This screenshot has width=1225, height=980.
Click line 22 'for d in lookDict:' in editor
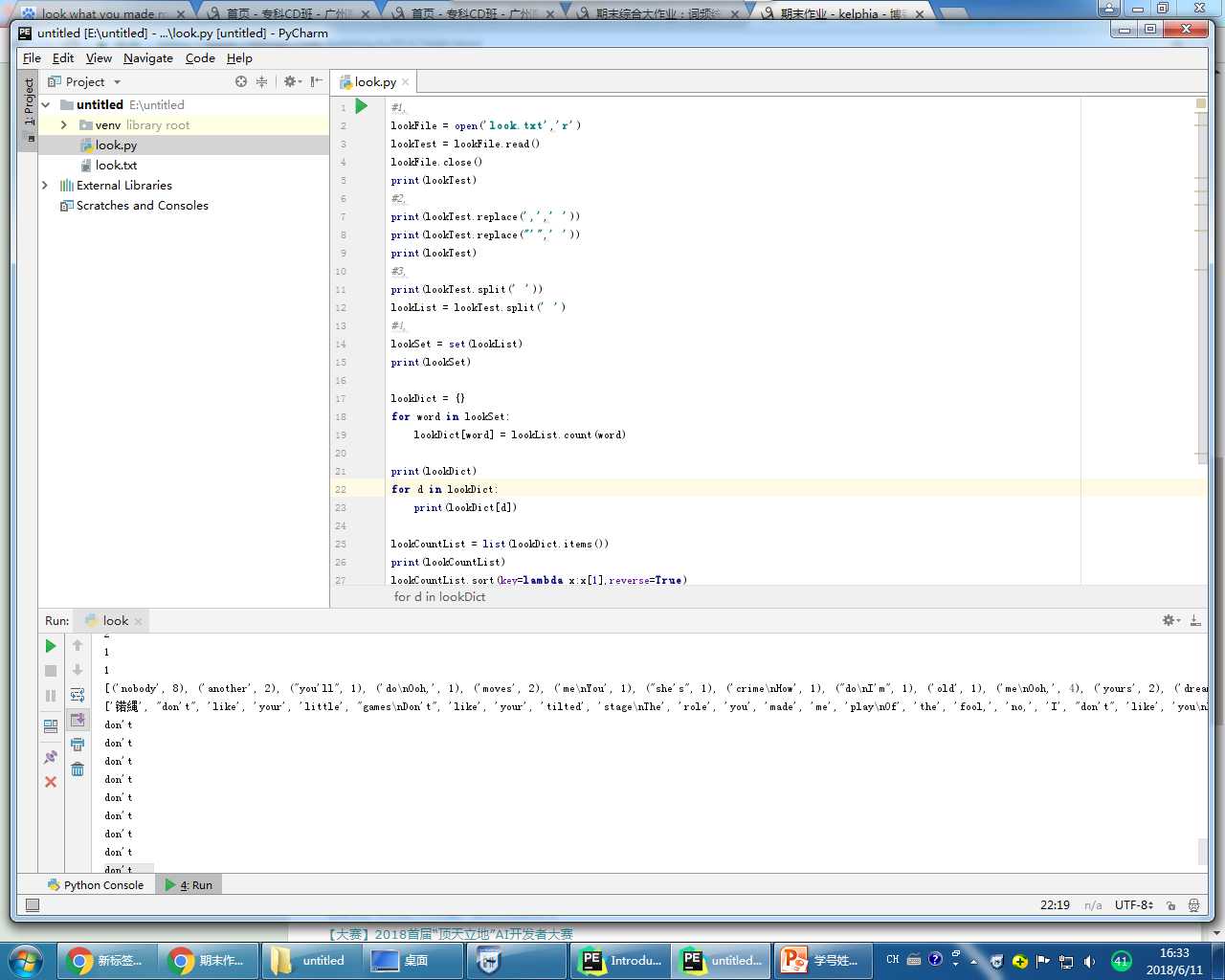click(444, 489)
